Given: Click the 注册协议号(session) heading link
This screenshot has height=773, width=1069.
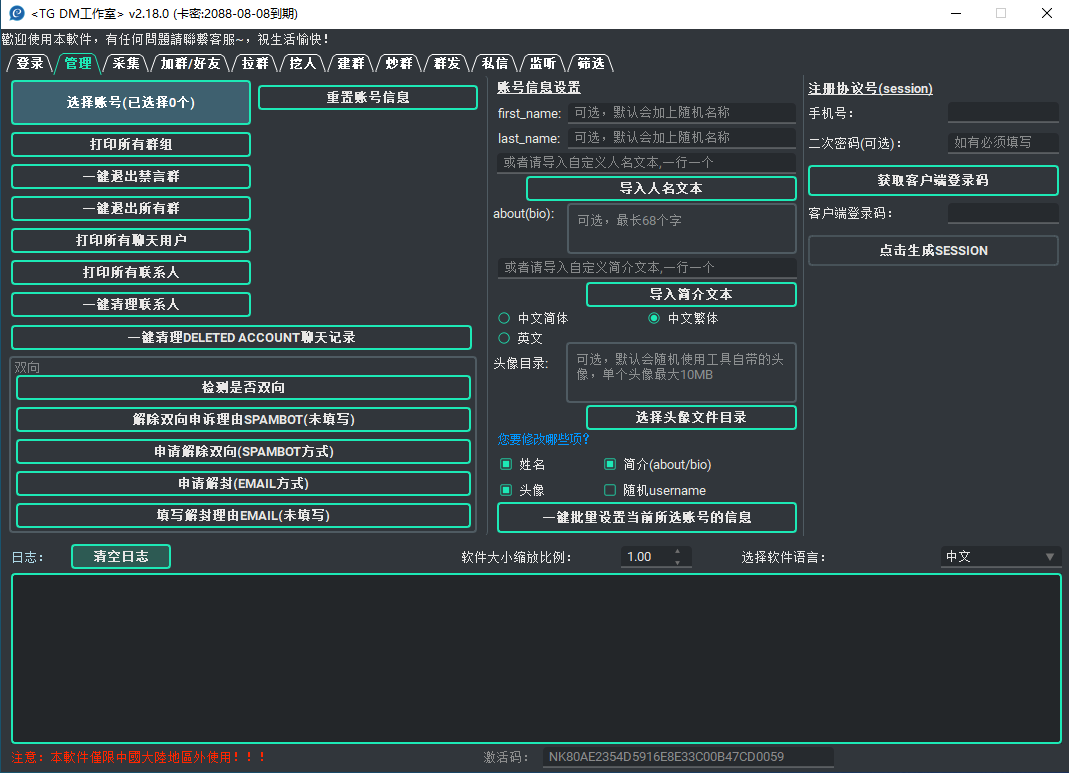Looking at the screenshot, I should pyautogui.click(x=871, y=89).
